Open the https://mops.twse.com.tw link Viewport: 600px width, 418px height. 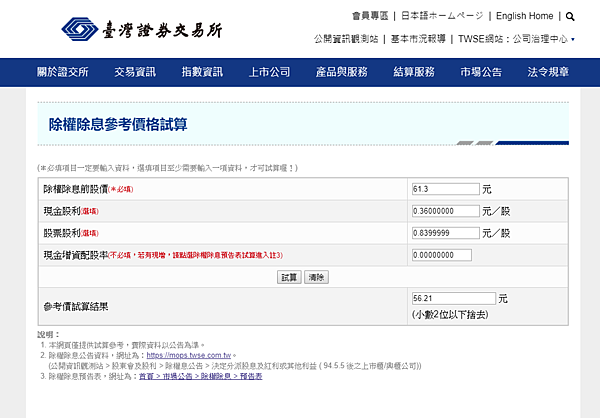pos(189,355)
